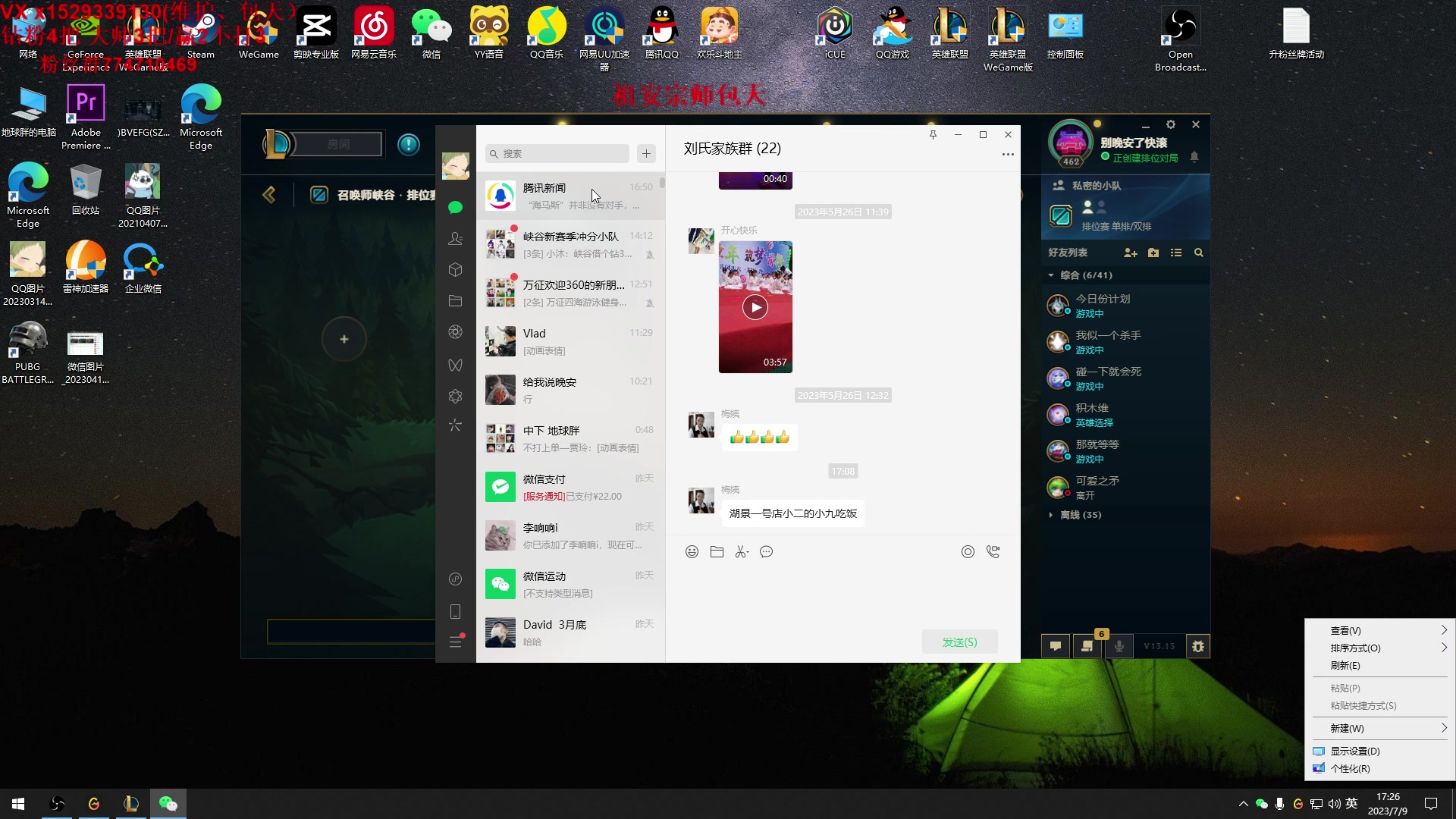Select friend 我似一个杀手 in League list

[x=1125, y=342]
